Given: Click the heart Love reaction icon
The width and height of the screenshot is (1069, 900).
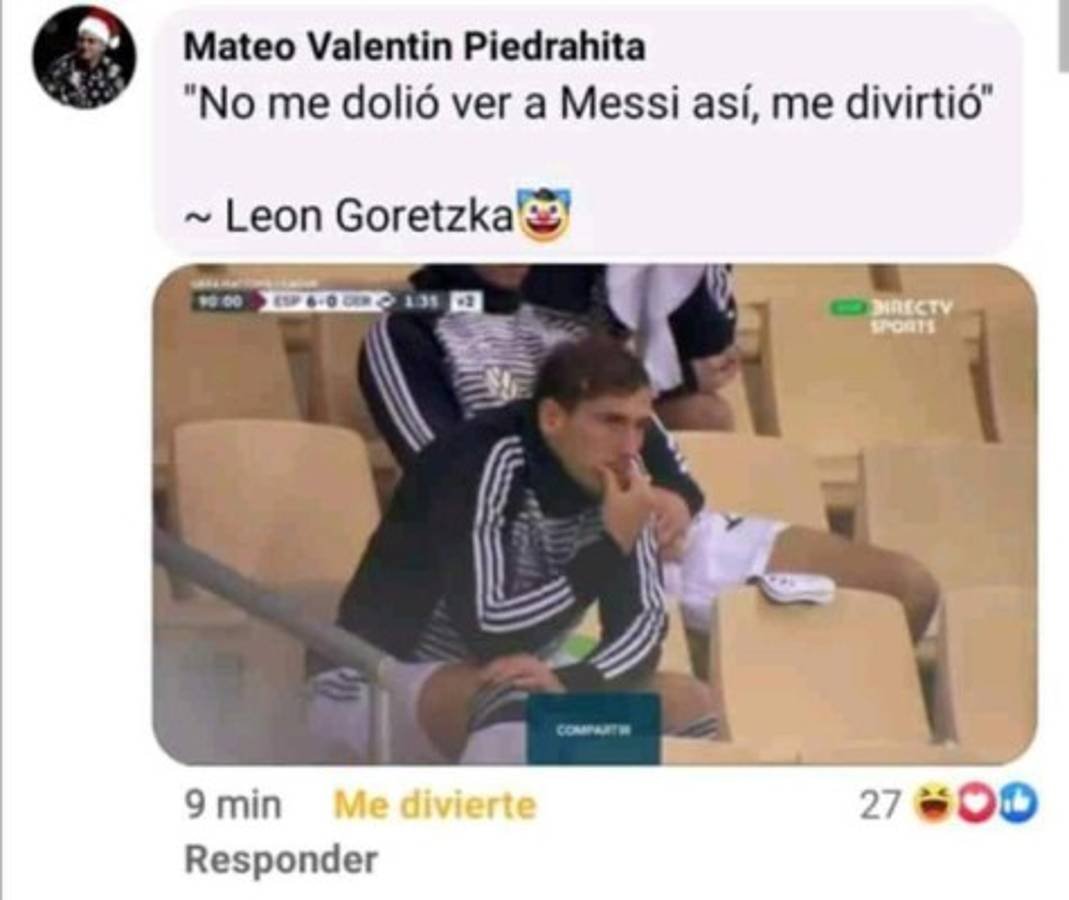Looking at the screenshot, I should click(x=974, y=804).
